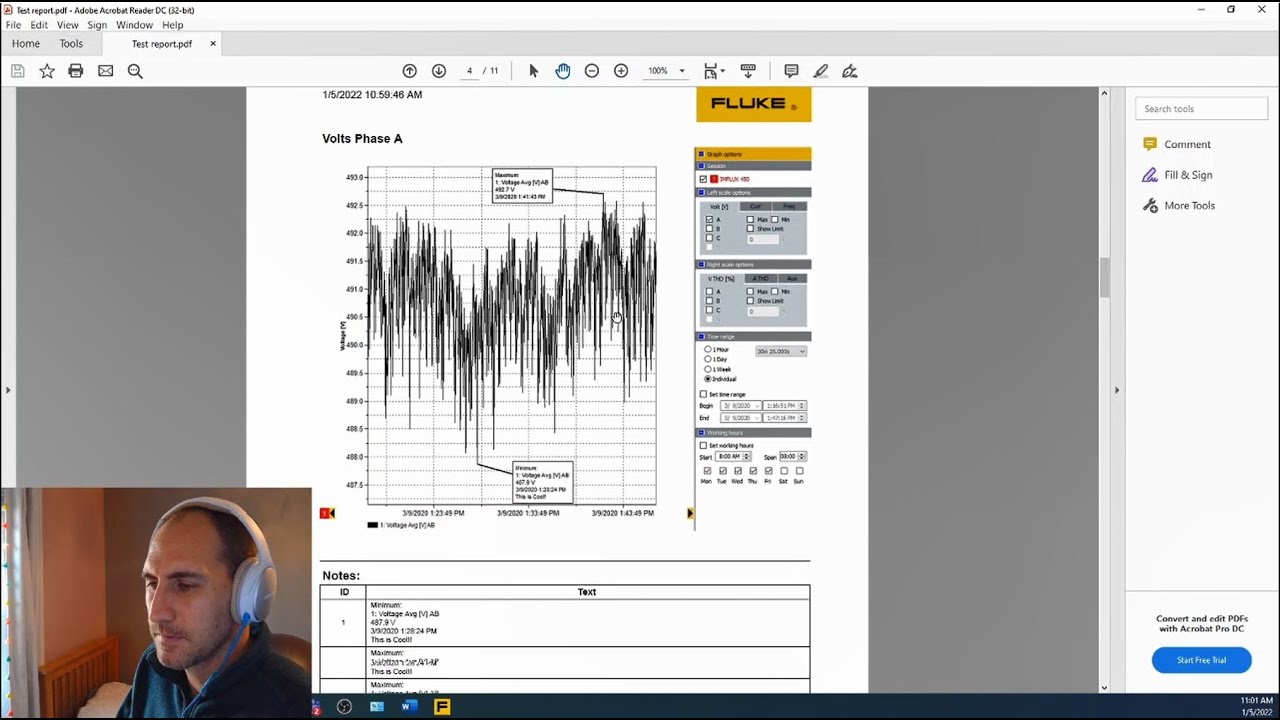The image size is (1280, 720).
Task: Toggle the Sat working day checkbox
Action: coord(784,471)
